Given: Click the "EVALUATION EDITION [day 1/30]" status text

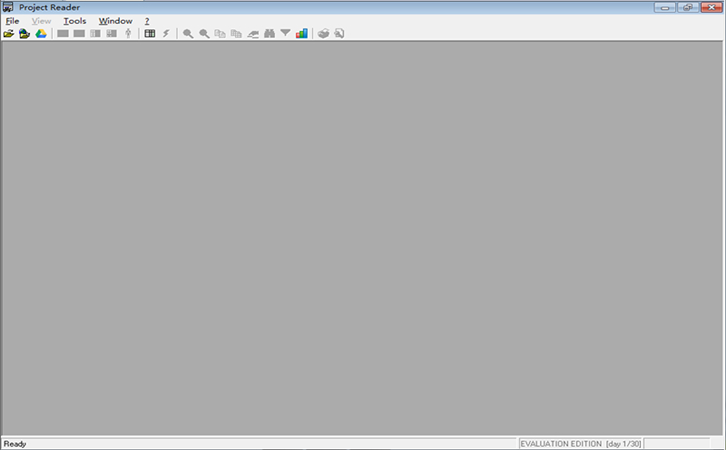Looking at the screenshot, I should point(581,444).
